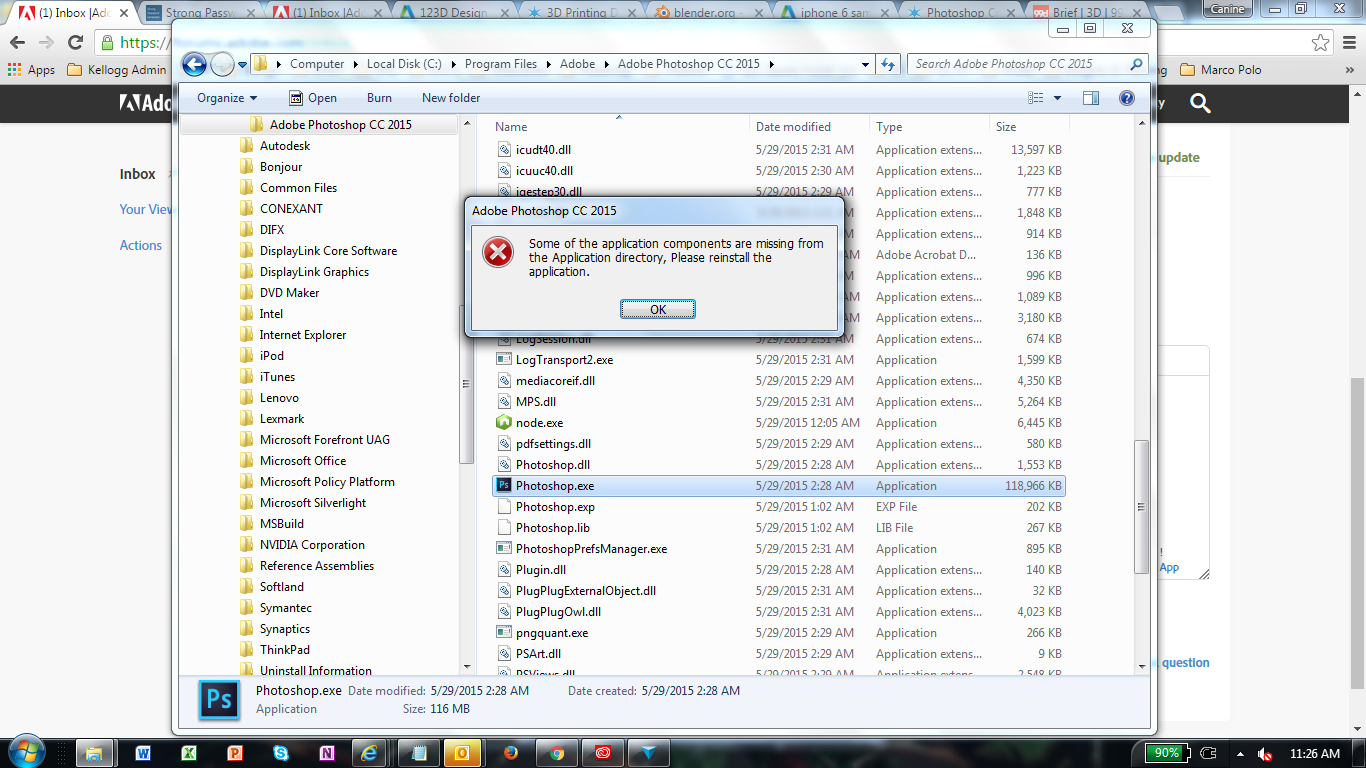Select the Photoshop.dll file row
1366x768 pixels.
(779, 465)
